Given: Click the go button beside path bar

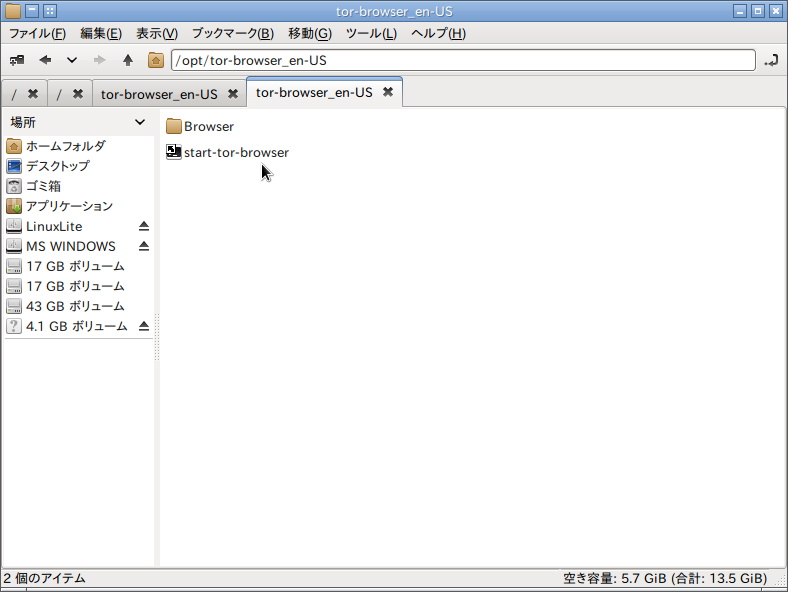Looking at the screenshot, I should click(771, 60).
